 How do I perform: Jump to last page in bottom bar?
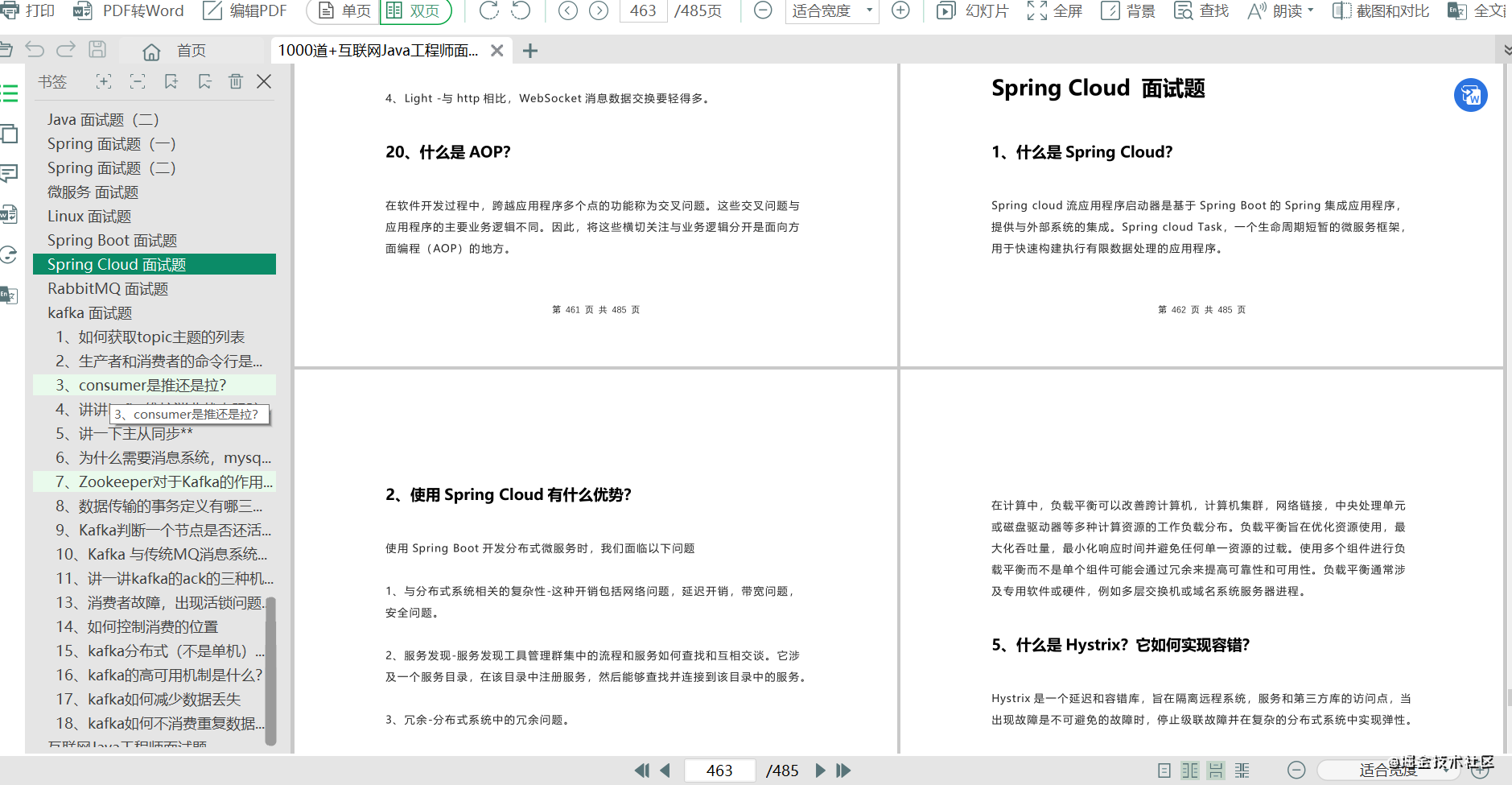[843, 771]
